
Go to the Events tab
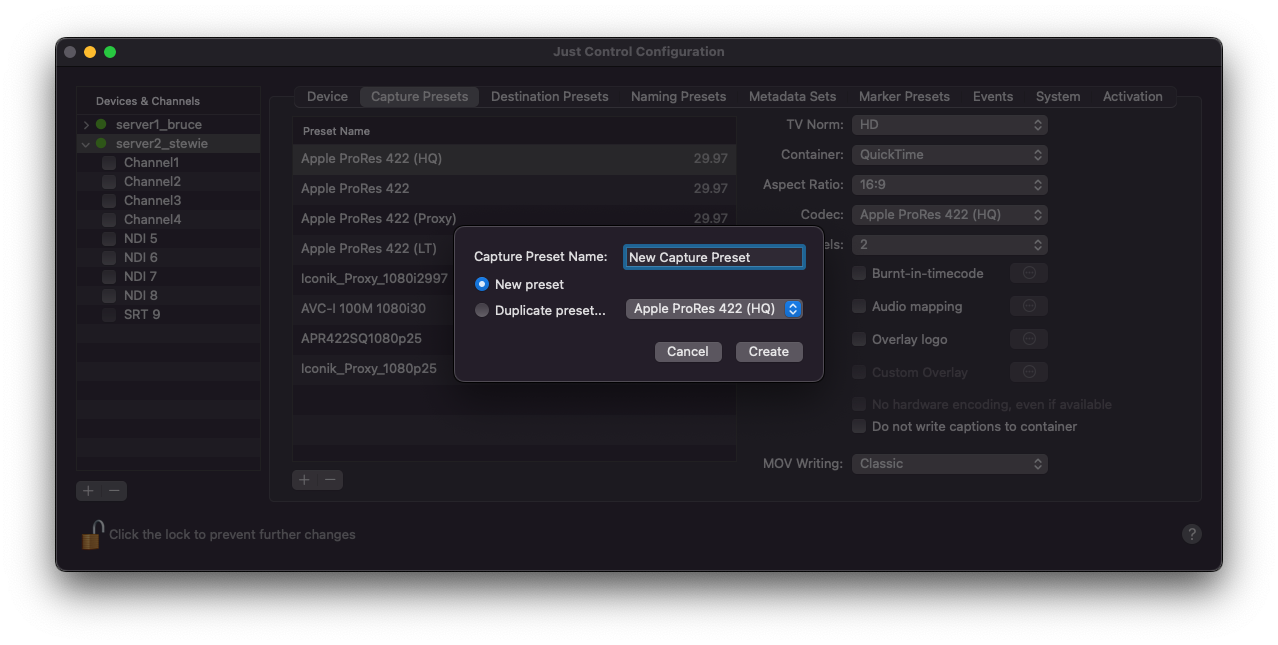pos(993,96)
